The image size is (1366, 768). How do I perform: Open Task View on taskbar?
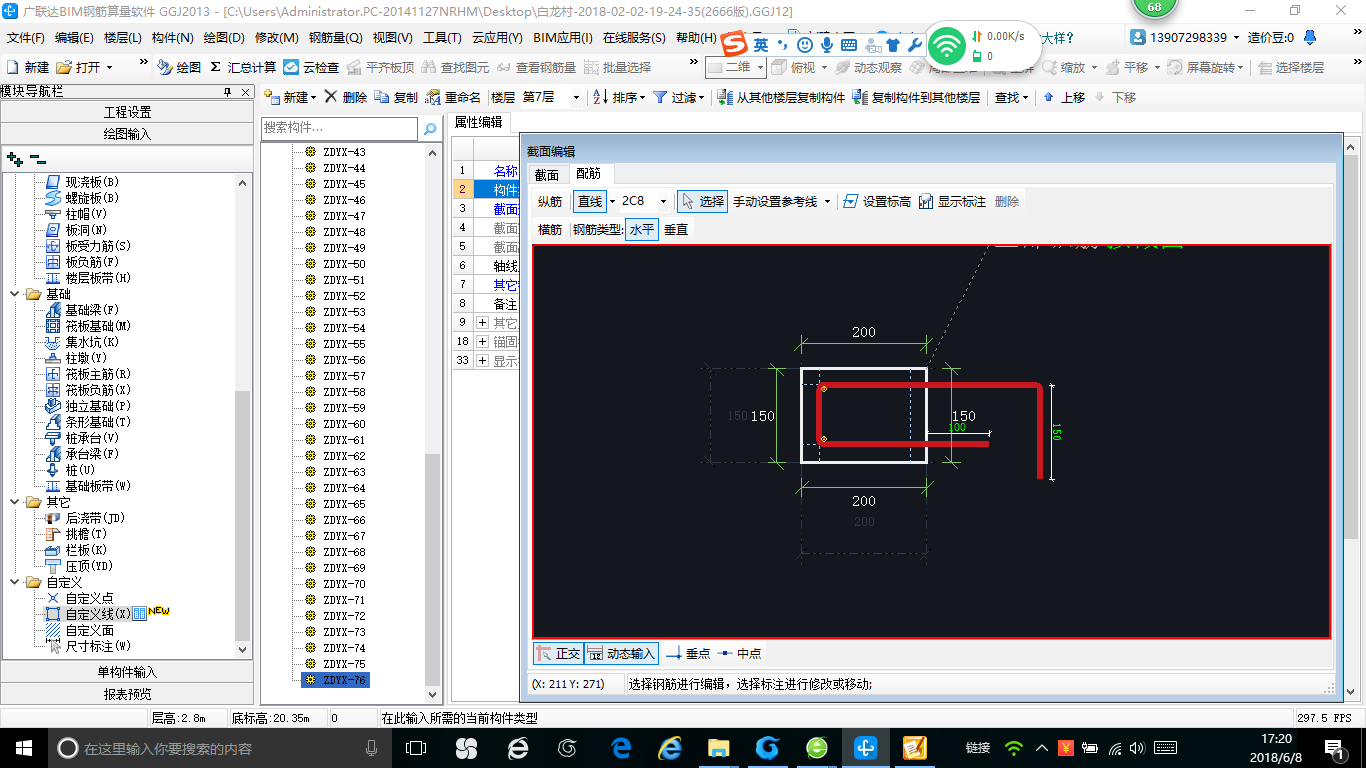[416, 747]
